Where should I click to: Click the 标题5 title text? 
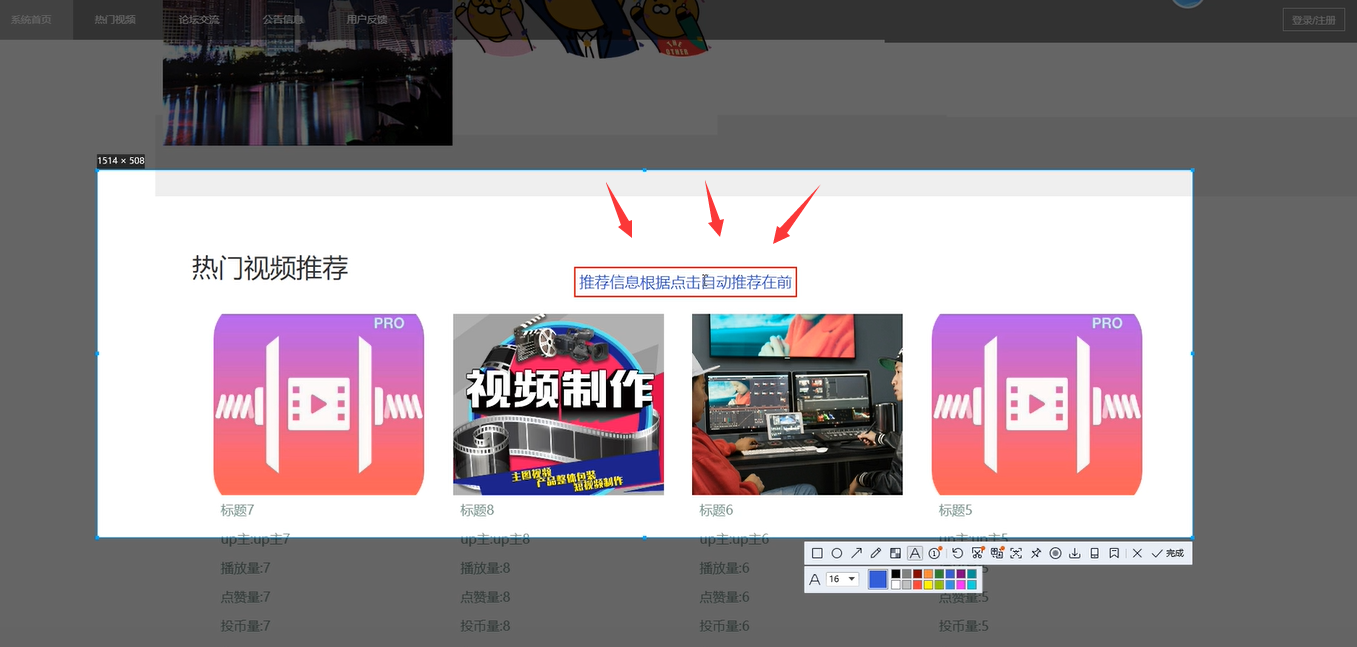(x=955, y=510)
